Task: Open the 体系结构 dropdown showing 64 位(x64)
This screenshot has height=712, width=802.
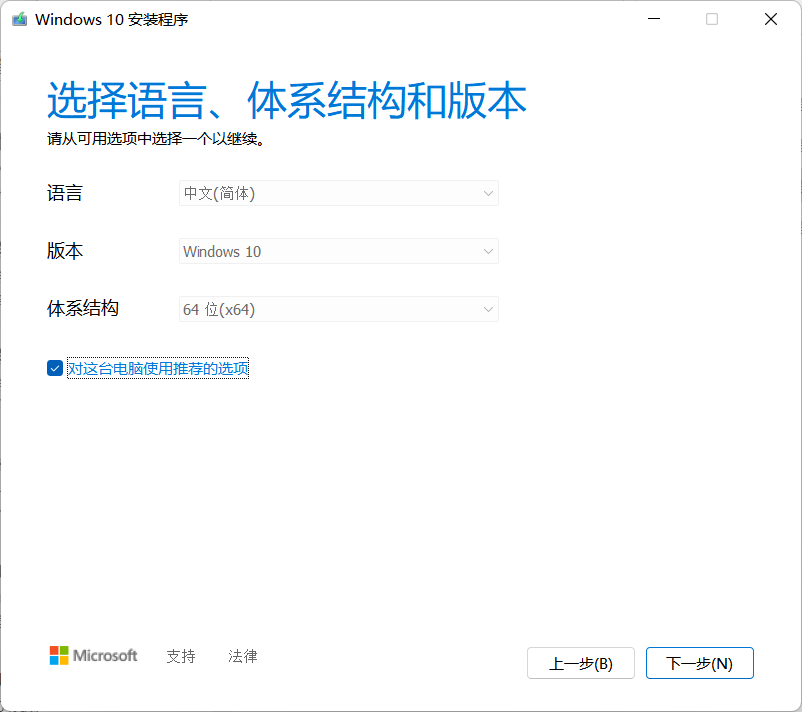Action: coord(339,309)
